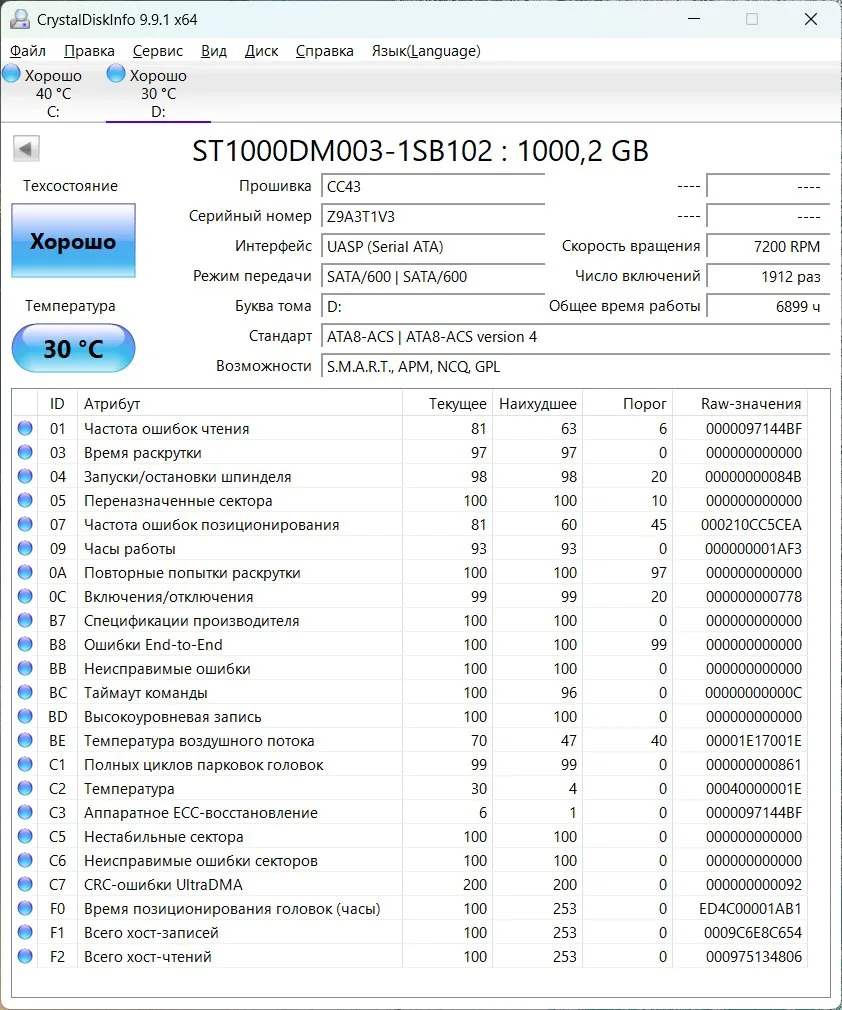The height and width of the screenshot is (1010, 842).
Task: Open the Правка menu
Action: [x=89, y=51]
